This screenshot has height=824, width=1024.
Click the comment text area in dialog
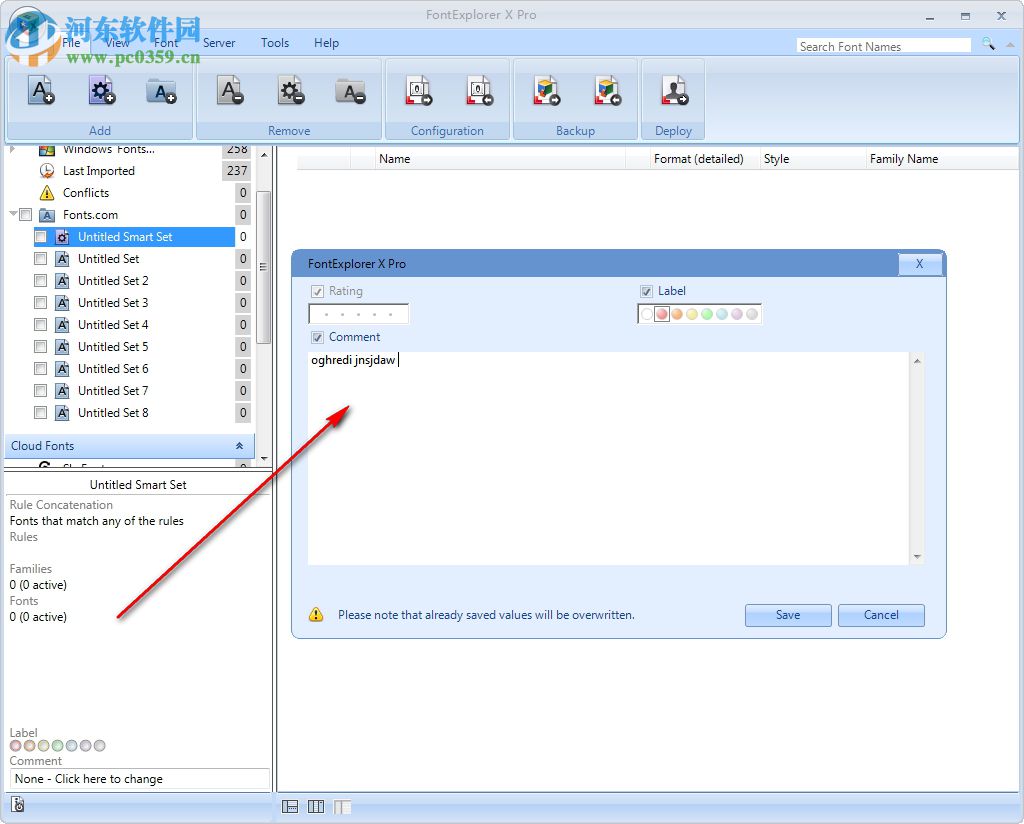pos(608,458)
